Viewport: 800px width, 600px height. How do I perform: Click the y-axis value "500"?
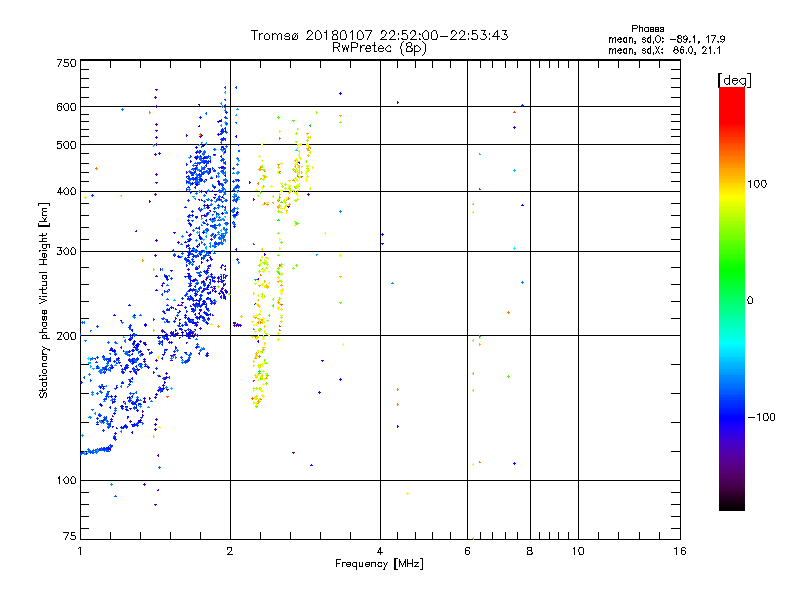coord(66,145)
